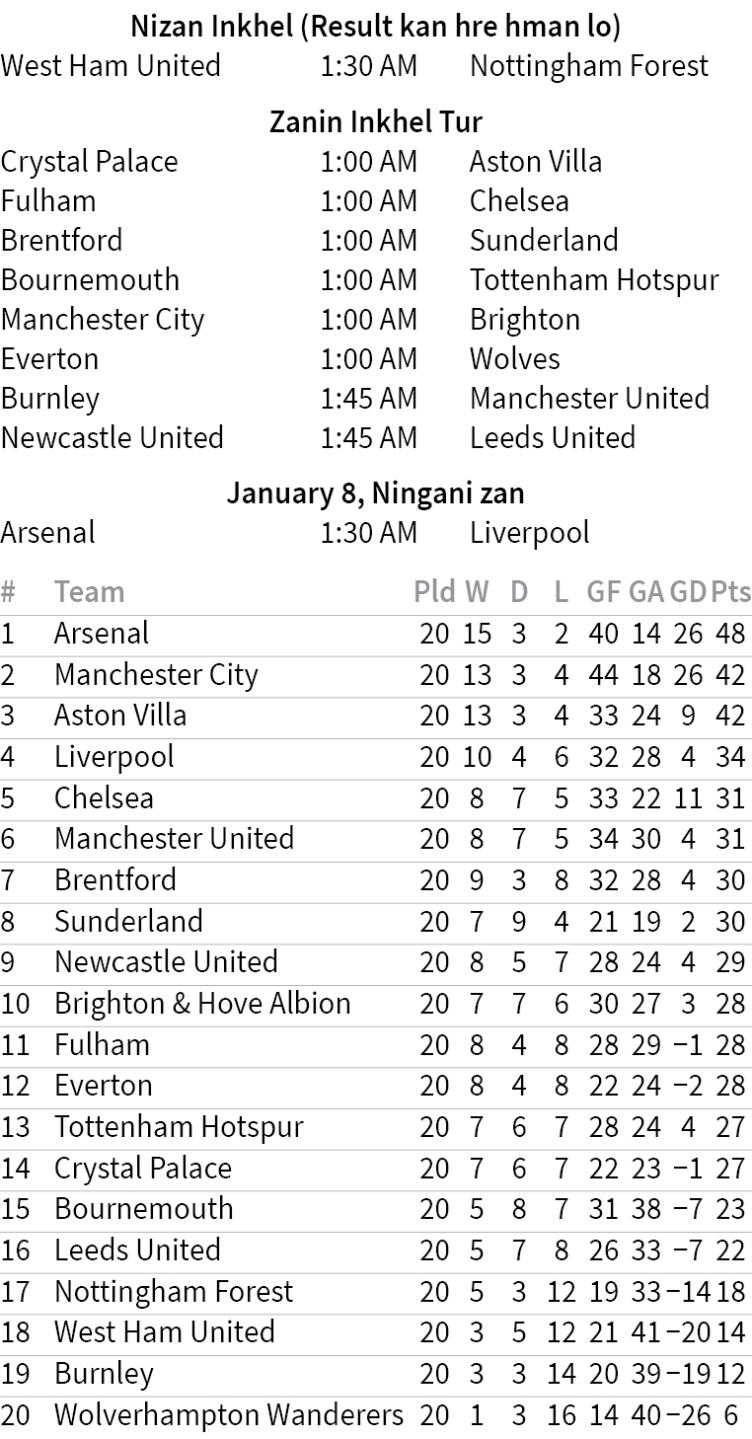
Task: Select the GD column header
Action: 688,592
